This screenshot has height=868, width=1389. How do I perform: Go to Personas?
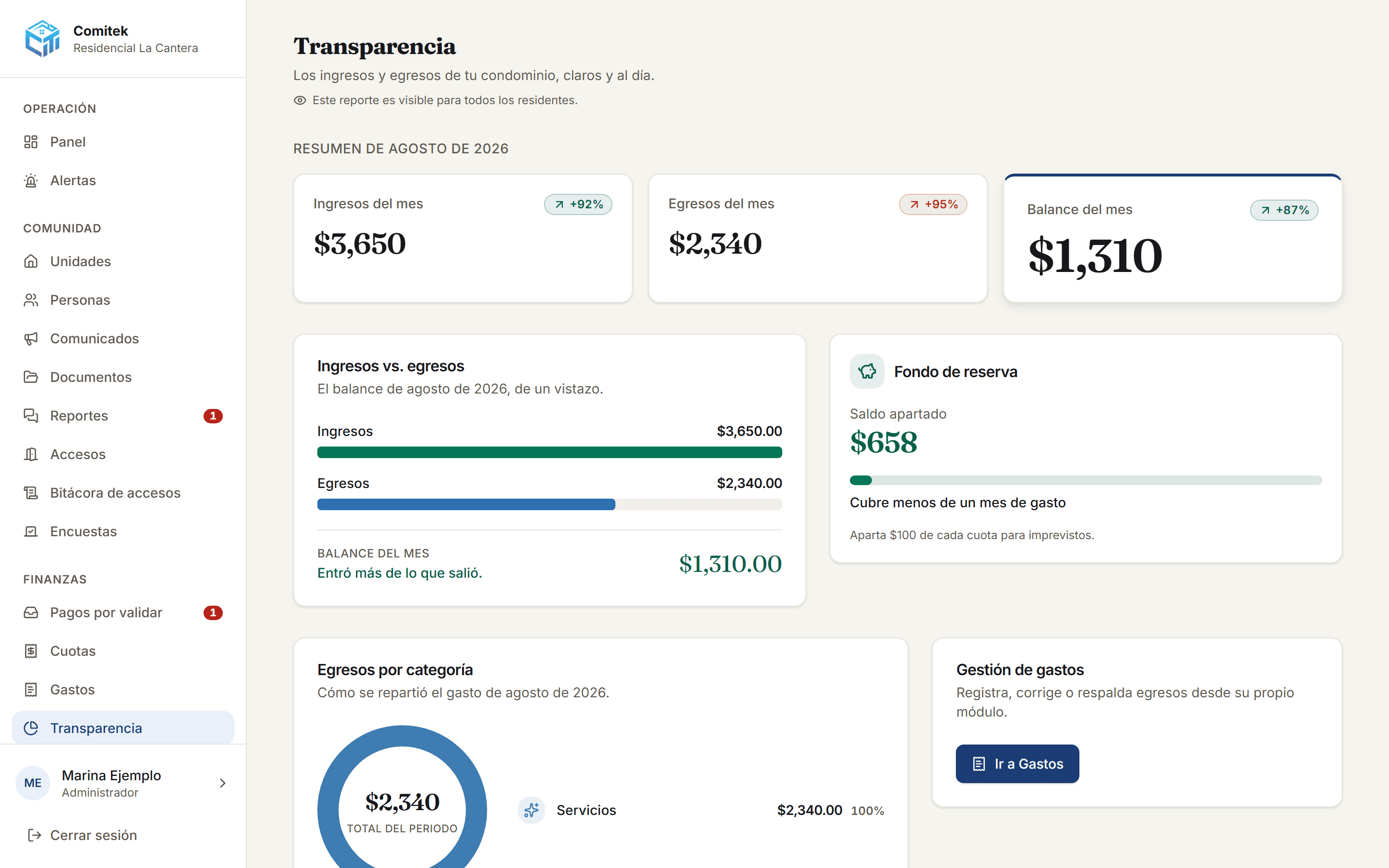pyautogui.click(x=123, y=299)
